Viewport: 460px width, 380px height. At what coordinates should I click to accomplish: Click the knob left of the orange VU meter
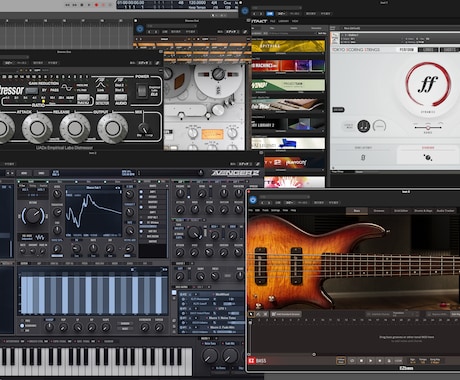[x=192, y=133]
